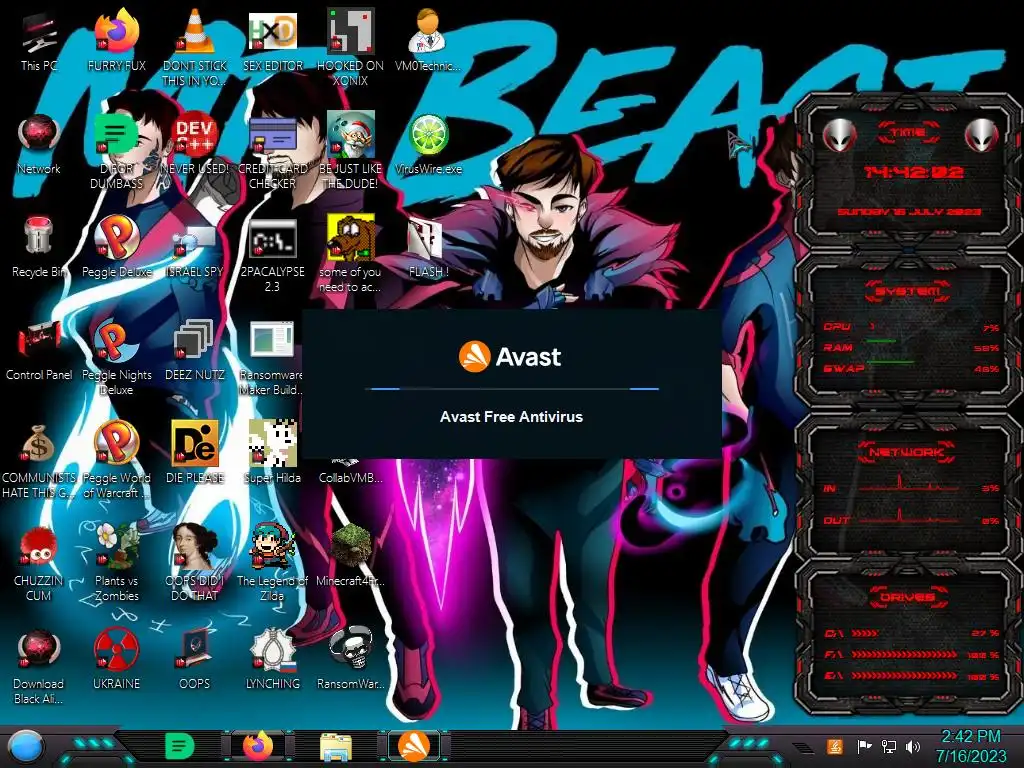Viewport: 1024px width, 768px height.
Task: Select the VM0Technic desktop icon
Action: 428,31
